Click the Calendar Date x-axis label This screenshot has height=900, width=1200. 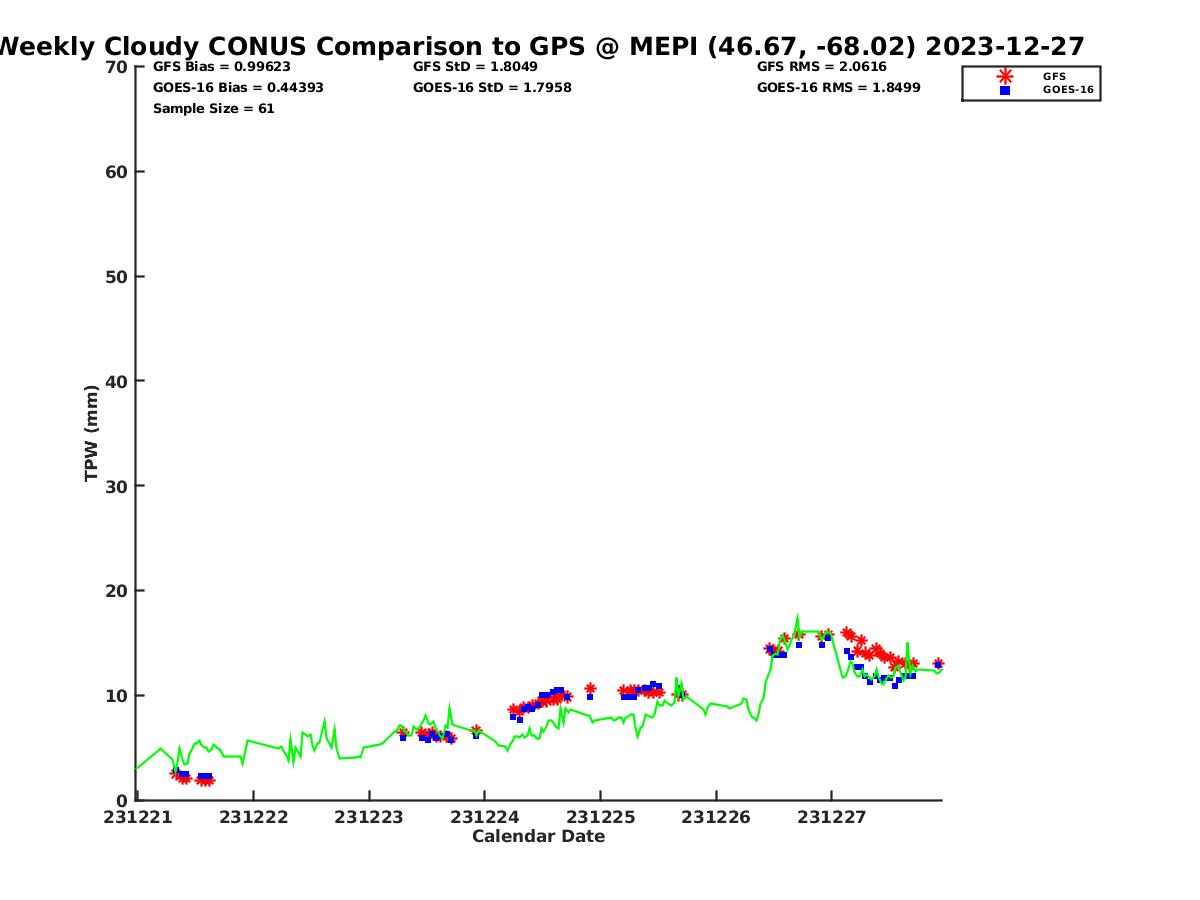click(538, 836)
